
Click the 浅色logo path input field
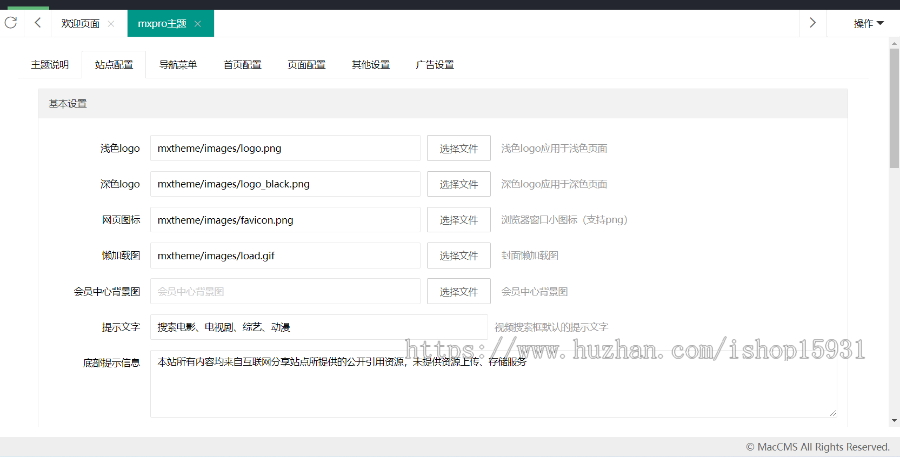(x=285, y=148)
